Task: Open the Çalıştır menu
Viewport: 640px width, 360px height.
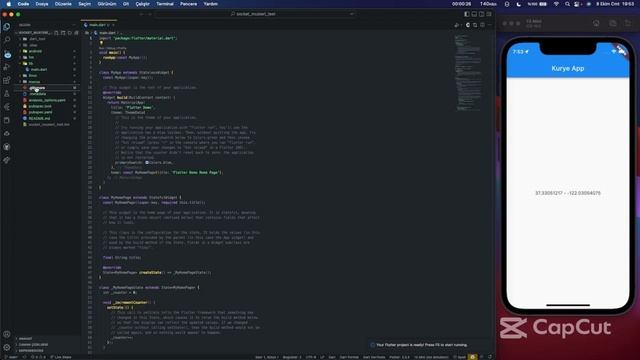Action: (x=142, y=4)
